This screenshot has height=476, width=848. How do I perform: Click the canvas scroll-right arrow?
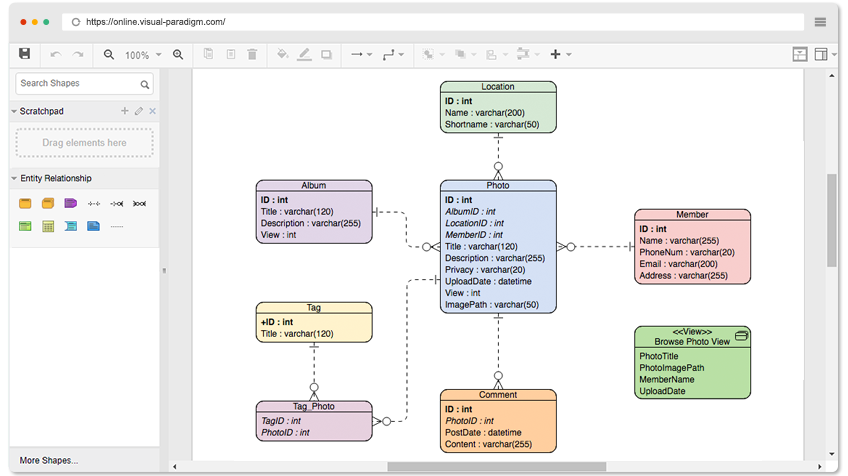pos(819,466)
